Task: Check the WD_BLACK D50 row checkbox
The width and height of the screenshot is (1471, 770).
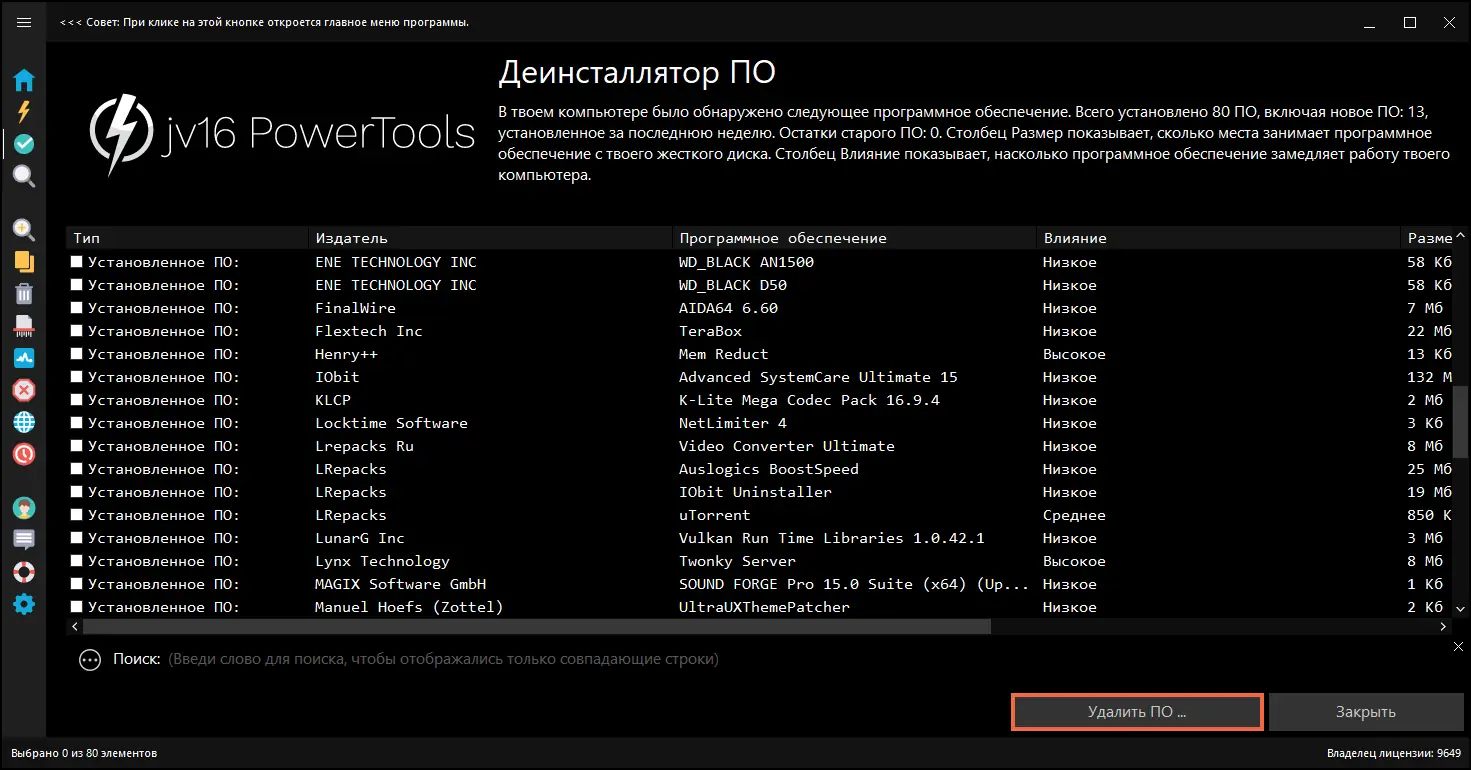Action: [x=76, y=285]
